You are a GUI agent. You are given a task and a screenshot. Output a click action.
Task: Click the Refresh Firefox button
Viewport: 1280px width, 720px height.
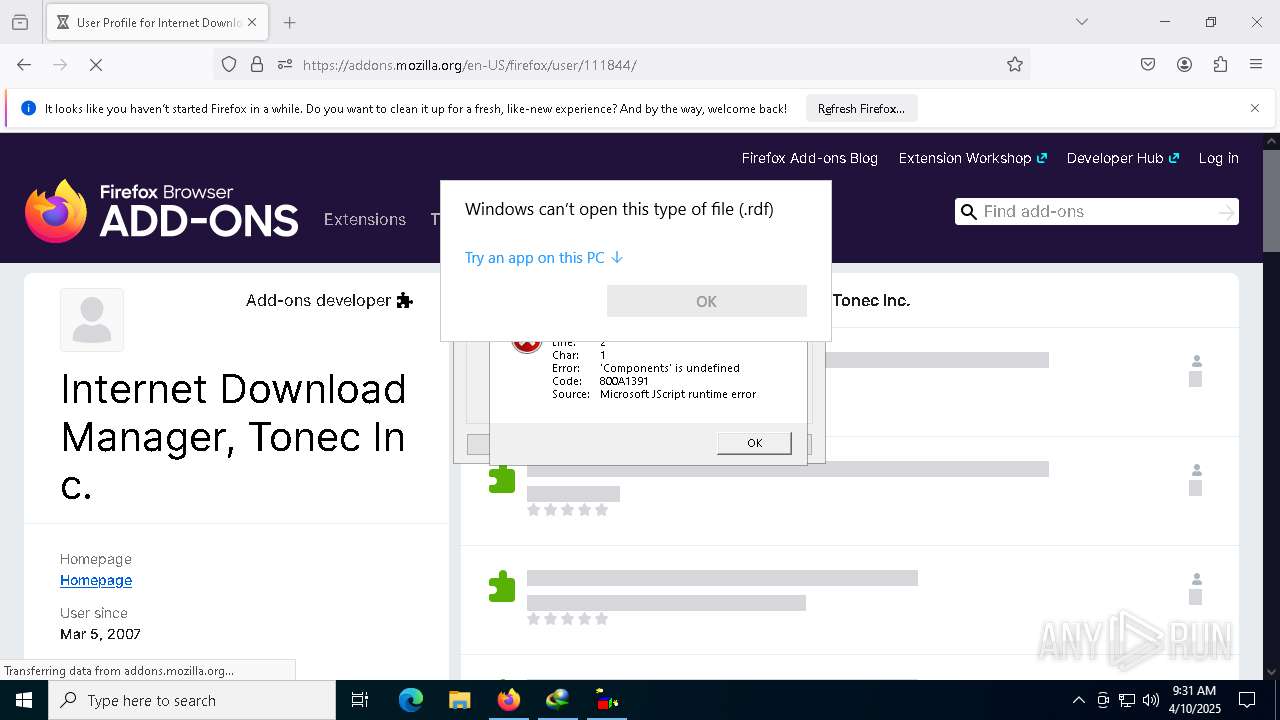pyautogui.click(x=861, y=109)
